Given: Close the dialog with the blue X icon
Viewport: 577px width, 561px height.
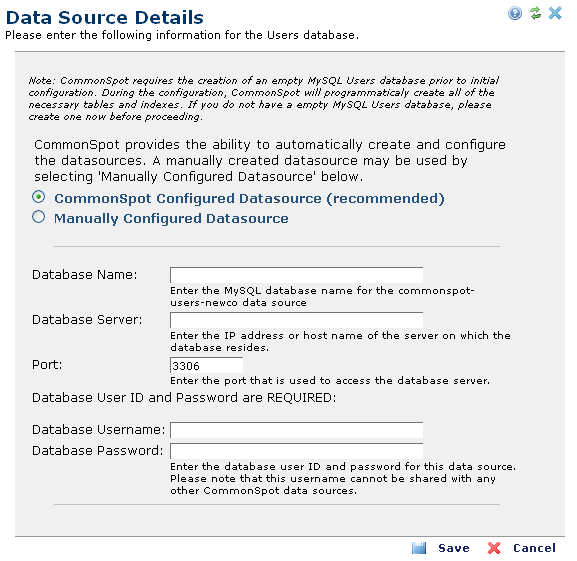Looking at the screenshot, I should [555, 13].
